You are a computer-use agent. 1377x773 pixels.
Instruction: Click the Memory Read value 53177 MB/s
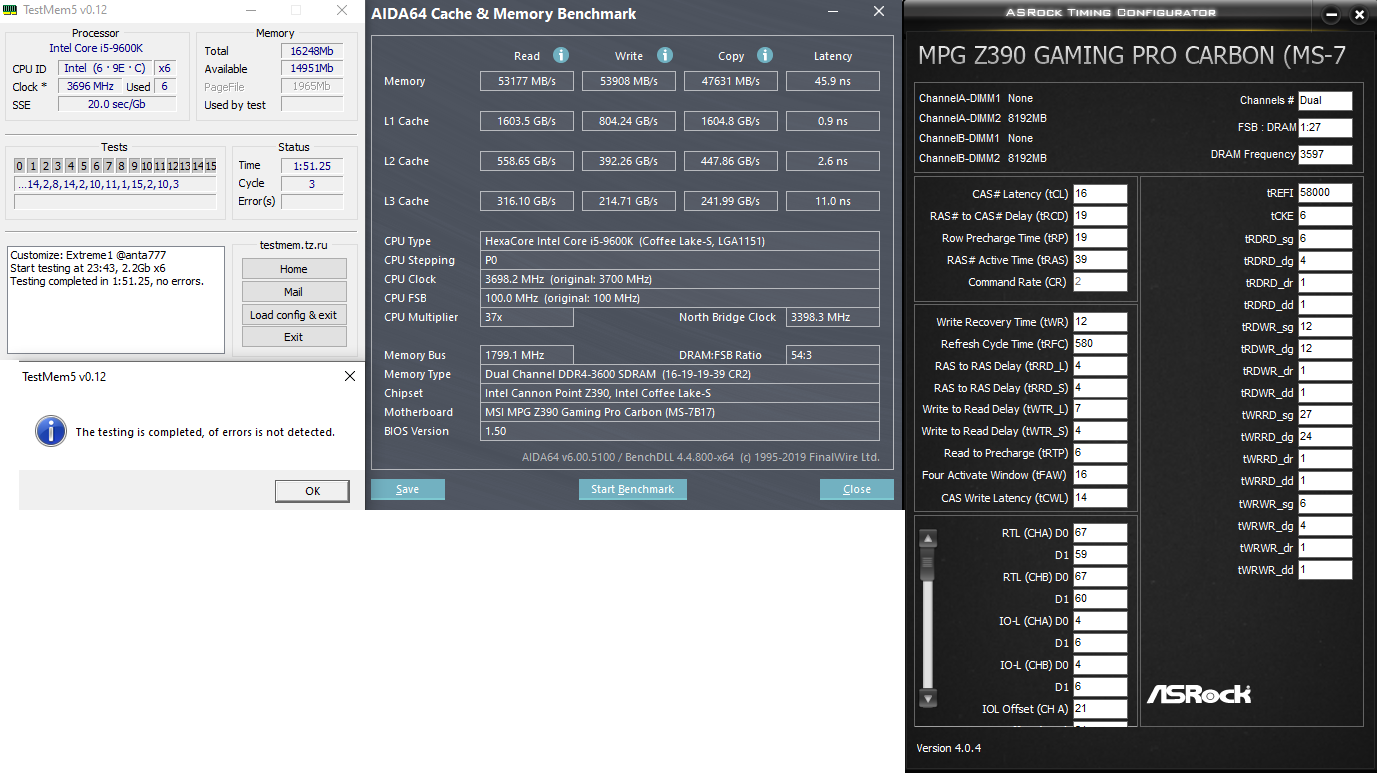527,81
